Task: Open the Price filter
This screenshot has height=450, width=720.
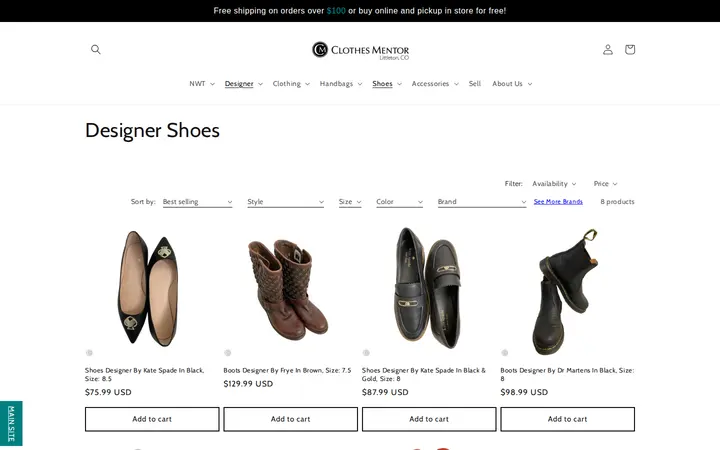Action: pyautogui.click(x=605, y=184)
